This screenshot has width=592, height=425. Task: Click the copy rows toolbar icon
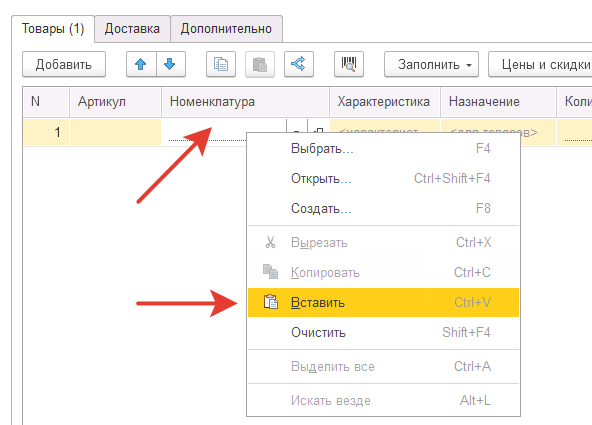tap(221, 65)
